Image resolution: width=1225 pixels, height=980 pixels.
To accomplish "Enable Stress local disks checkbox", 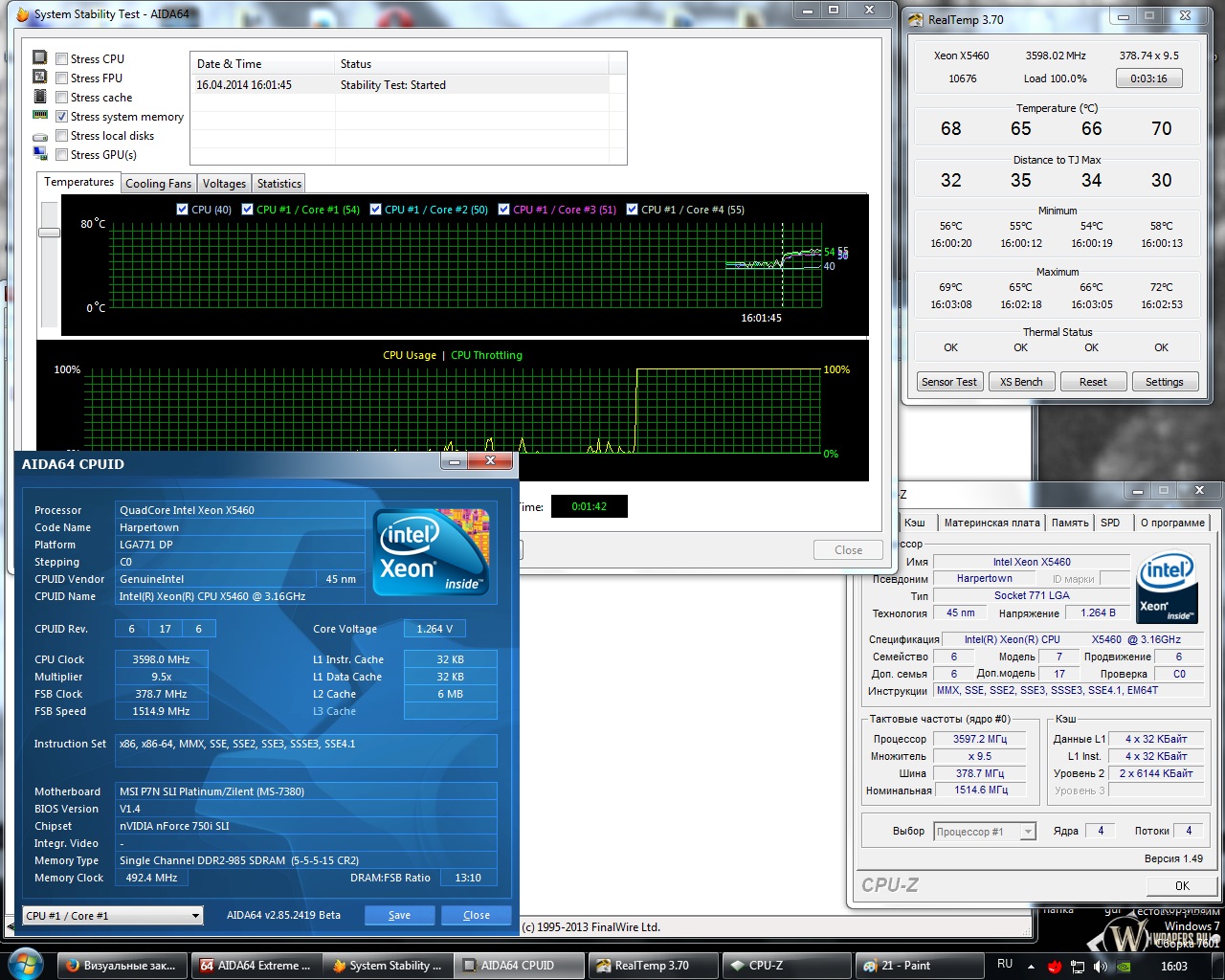I will point(61,136).
